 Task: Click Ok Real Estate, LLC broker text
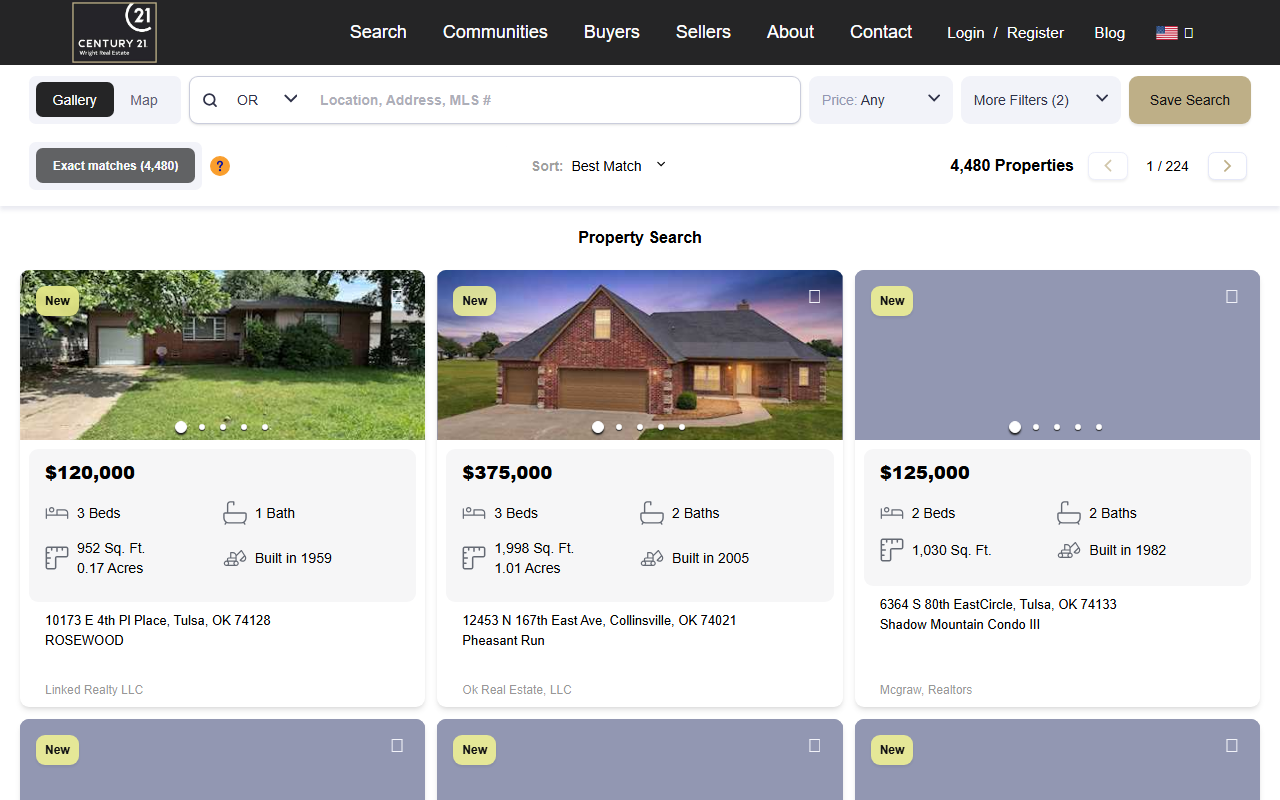[517, 690]
